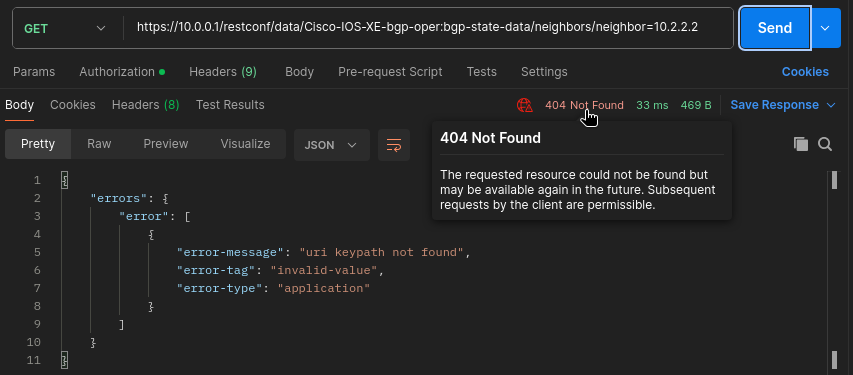Screen dimensions: 853x375
Task: Open response Headers (8) tab
Action: tap(145, 105)
